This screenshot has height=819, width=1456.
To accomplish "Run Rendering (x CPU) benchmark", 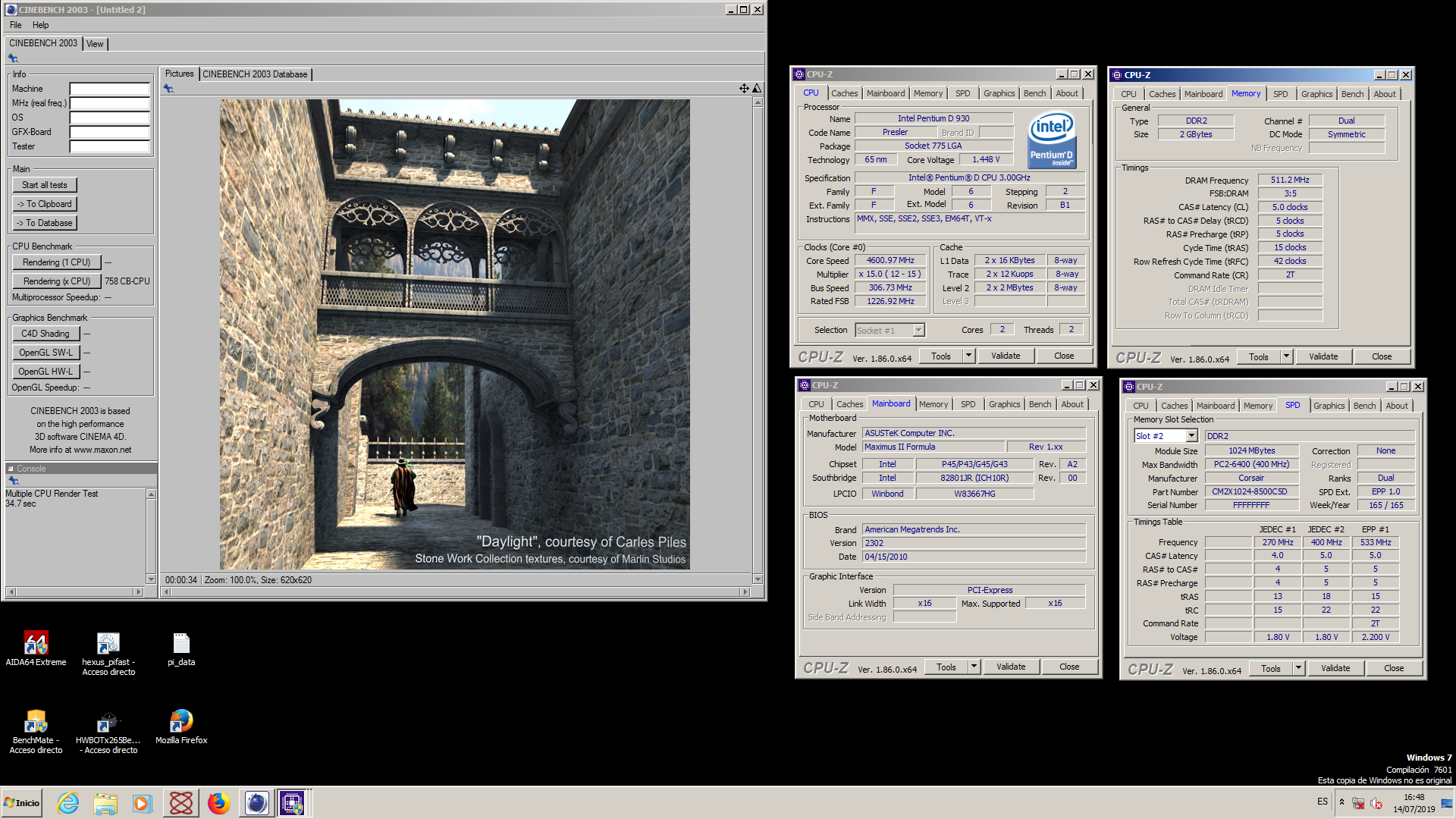I will tap(56, 281).
